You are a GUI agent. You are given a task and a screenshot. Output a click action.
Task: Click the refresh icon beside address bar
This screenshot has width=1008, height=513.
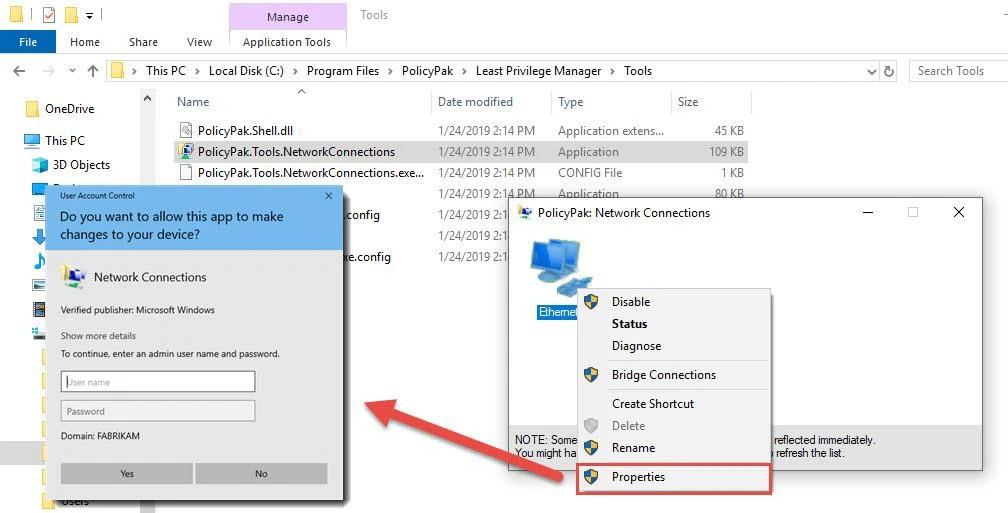point(891,71)
